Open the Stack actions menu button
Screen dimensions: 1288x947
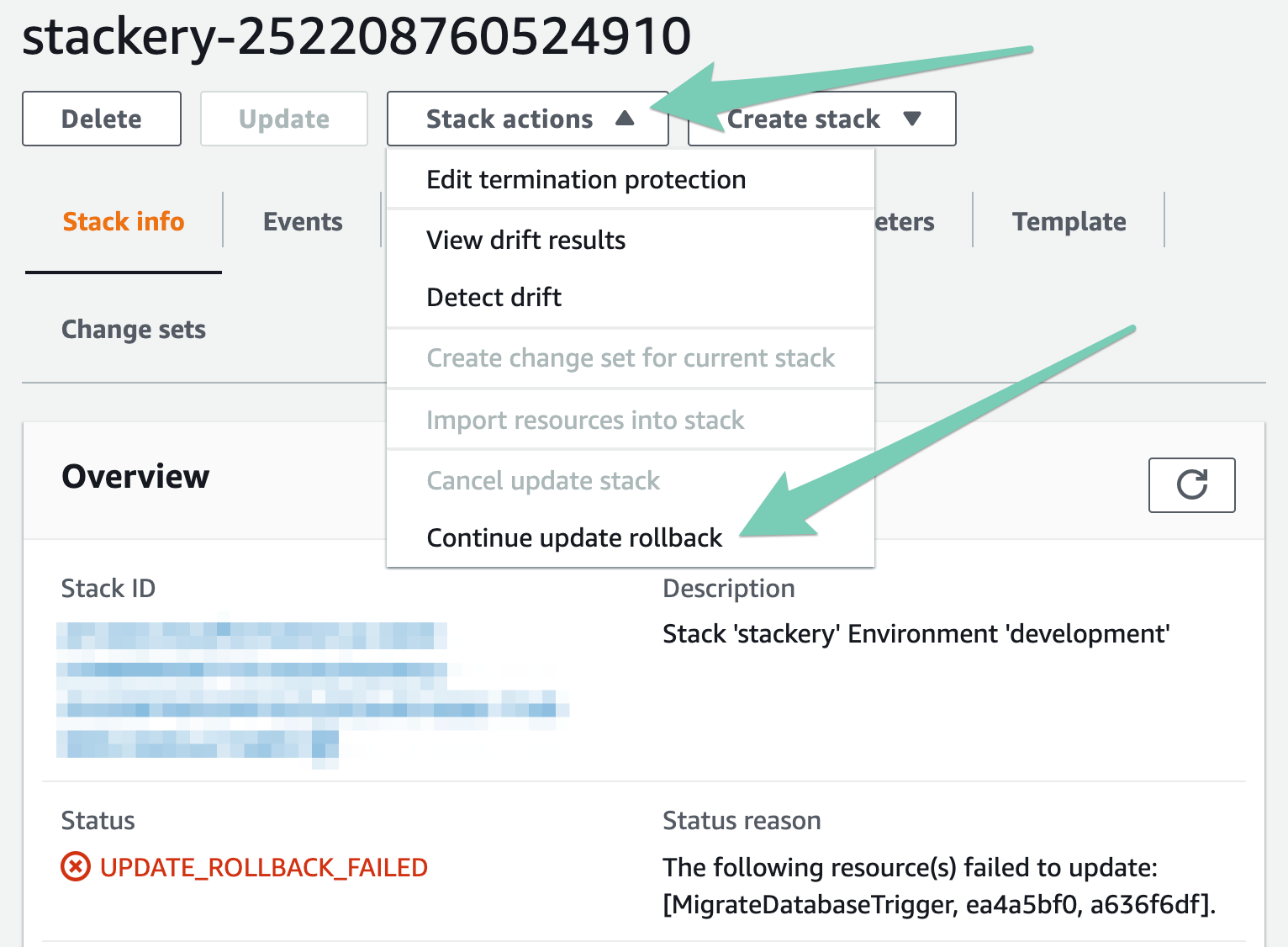527,119
